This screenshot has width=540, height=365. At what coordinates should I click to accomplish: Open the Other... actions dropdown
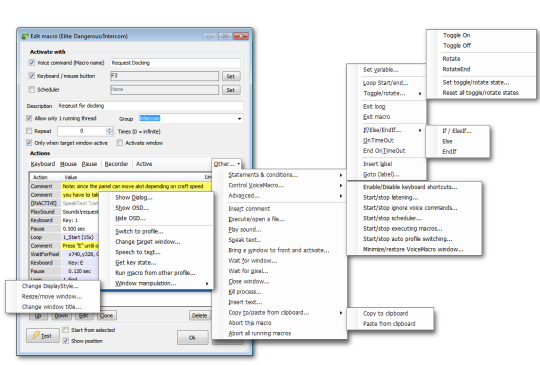(227, 164)
